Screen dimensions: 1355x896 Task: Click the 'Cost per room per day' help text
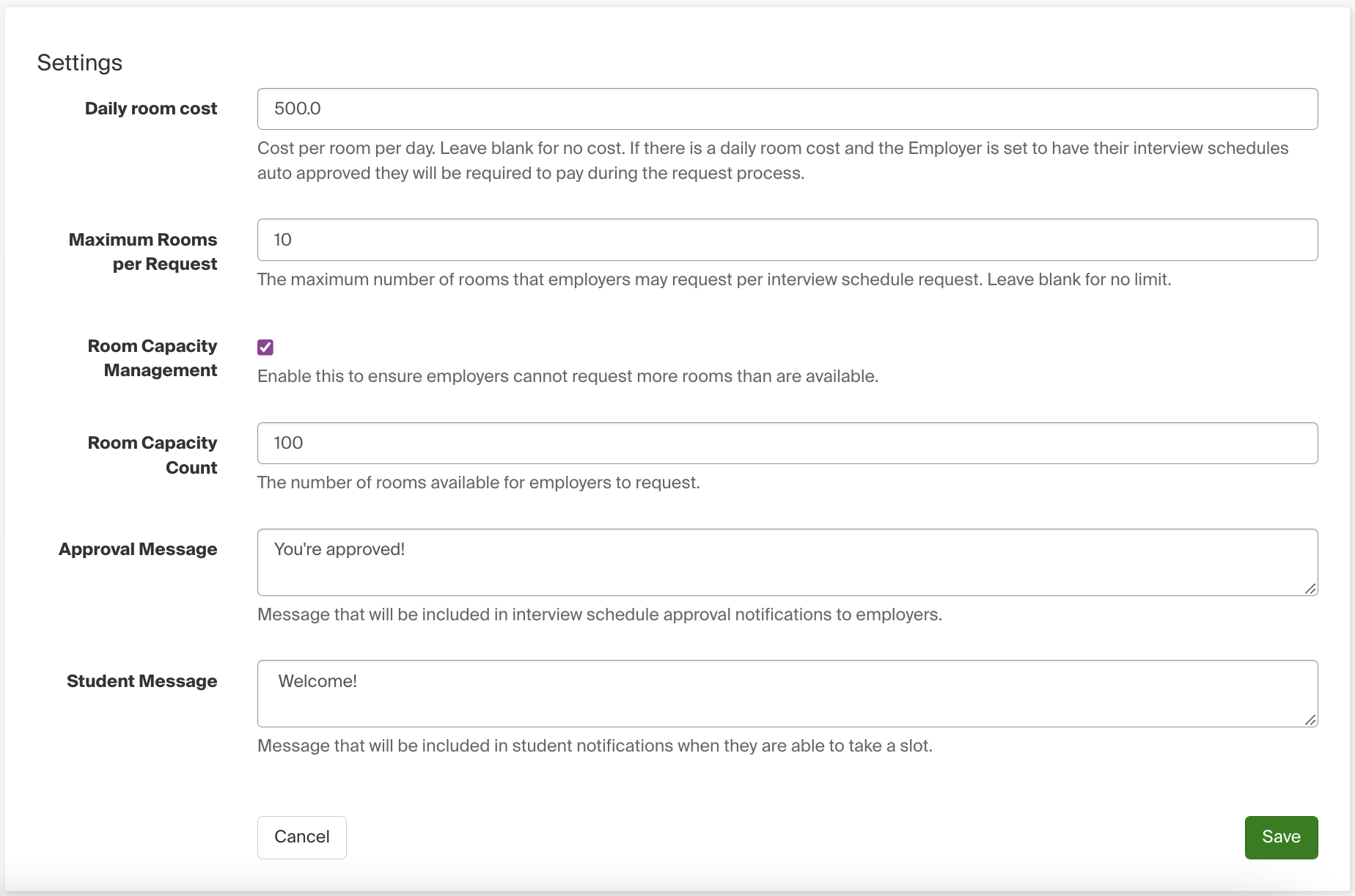pyautogui.click(x=773, y=161)
